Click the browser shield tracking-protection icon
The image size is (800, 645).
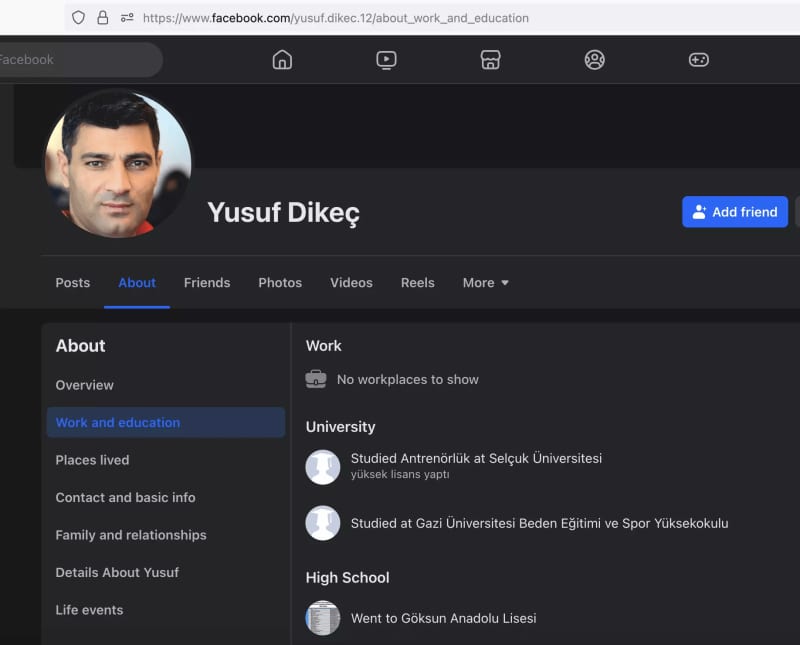tap(78, 18)
